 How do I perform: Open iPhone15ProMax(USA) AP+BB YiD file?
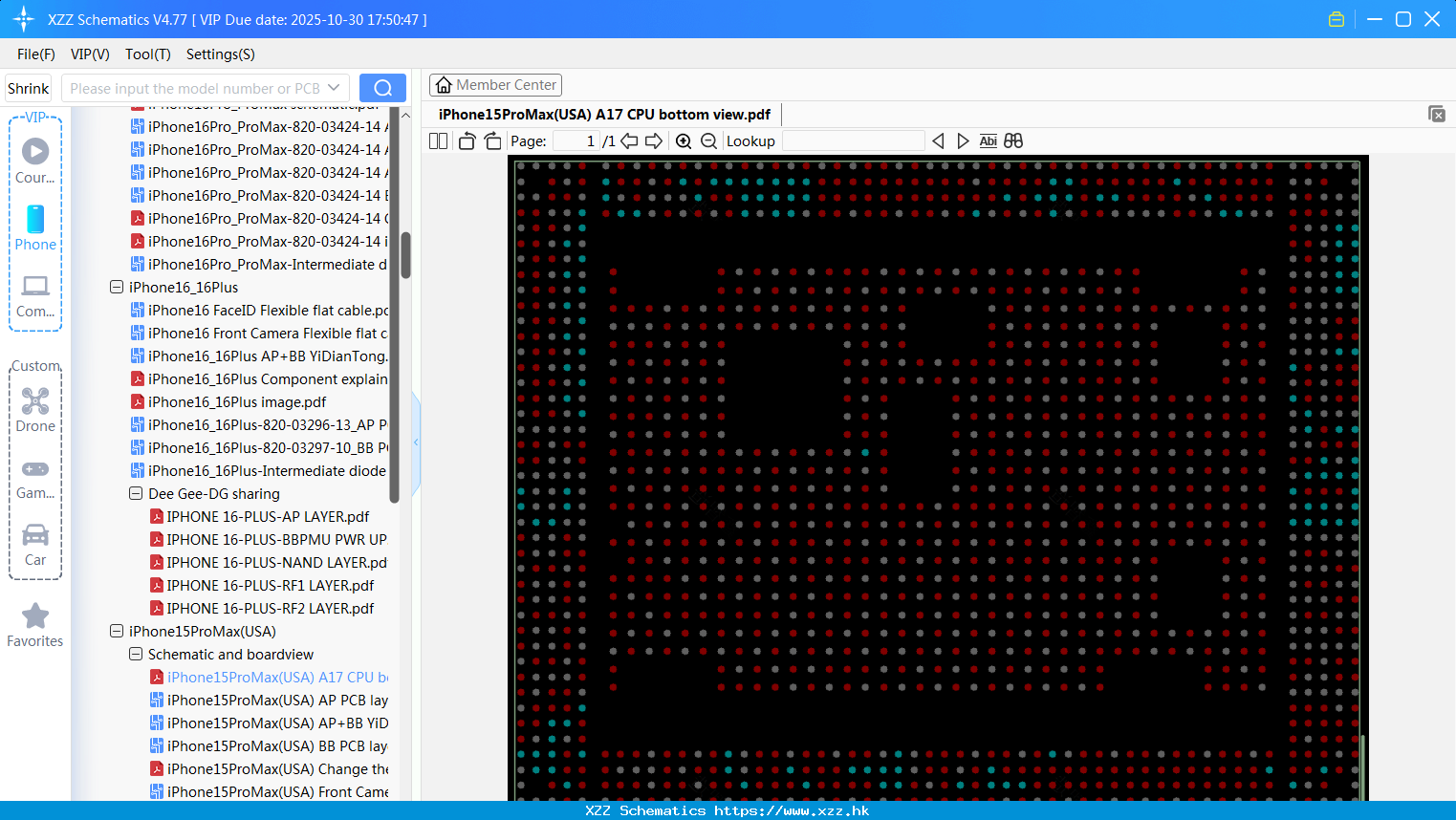269,723
